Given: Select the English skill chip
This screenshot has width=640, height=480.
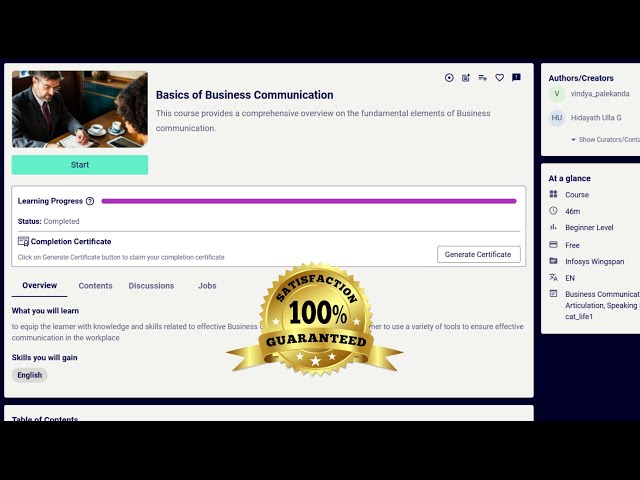Looking at the screenshot, I should tap(29, 375).
